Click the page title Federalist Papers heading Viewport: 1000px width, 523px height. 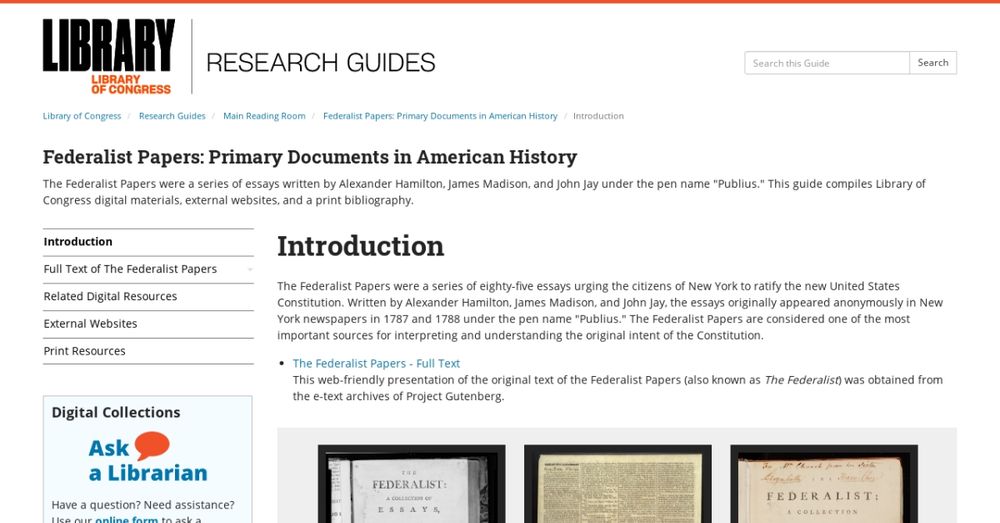pos(310,157)
